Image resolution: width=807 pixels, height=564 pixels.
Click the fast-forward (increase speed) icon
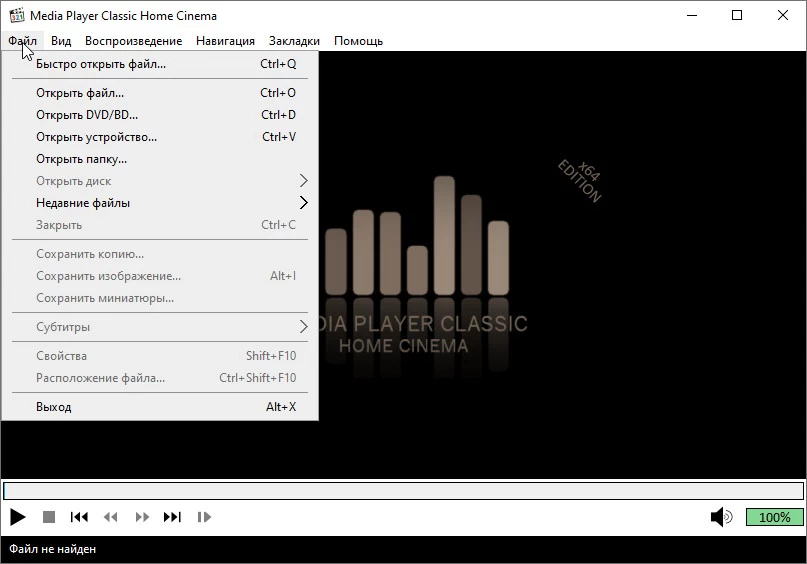[x=142, y=517]
